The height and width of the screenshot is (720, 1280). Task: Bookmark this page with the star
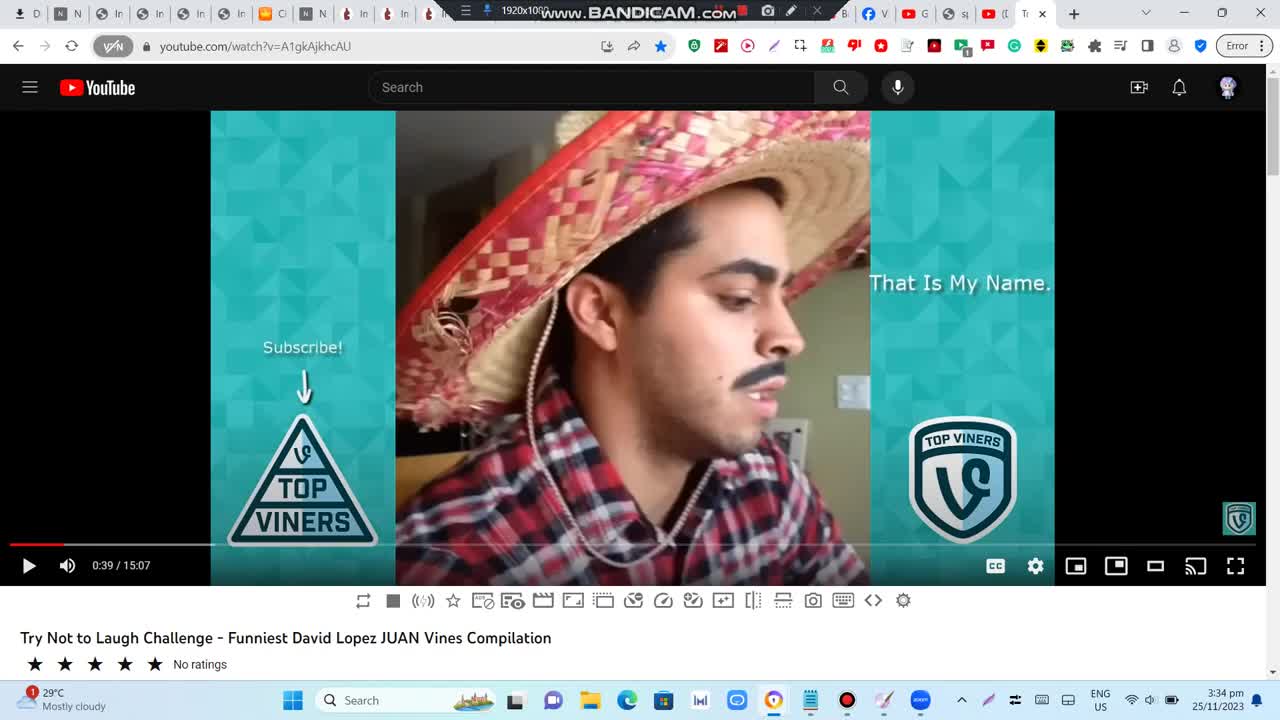(660, 46)
